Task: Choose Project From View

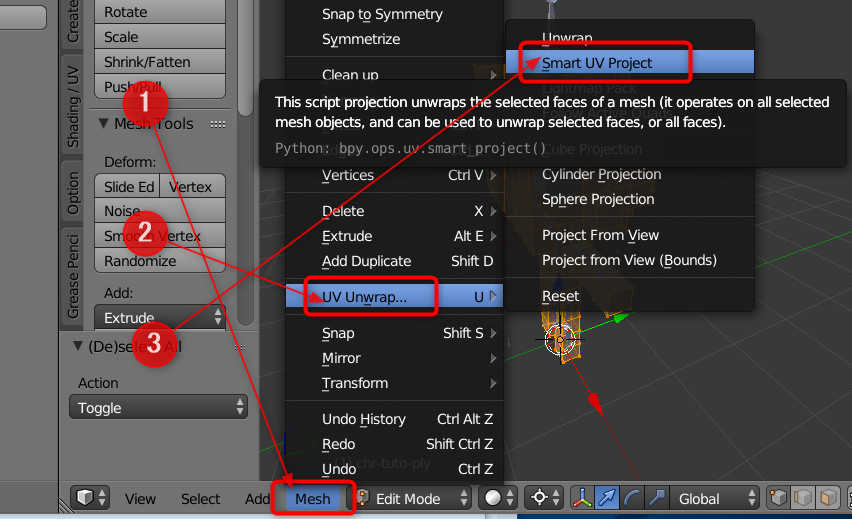Action: [630, 235]
